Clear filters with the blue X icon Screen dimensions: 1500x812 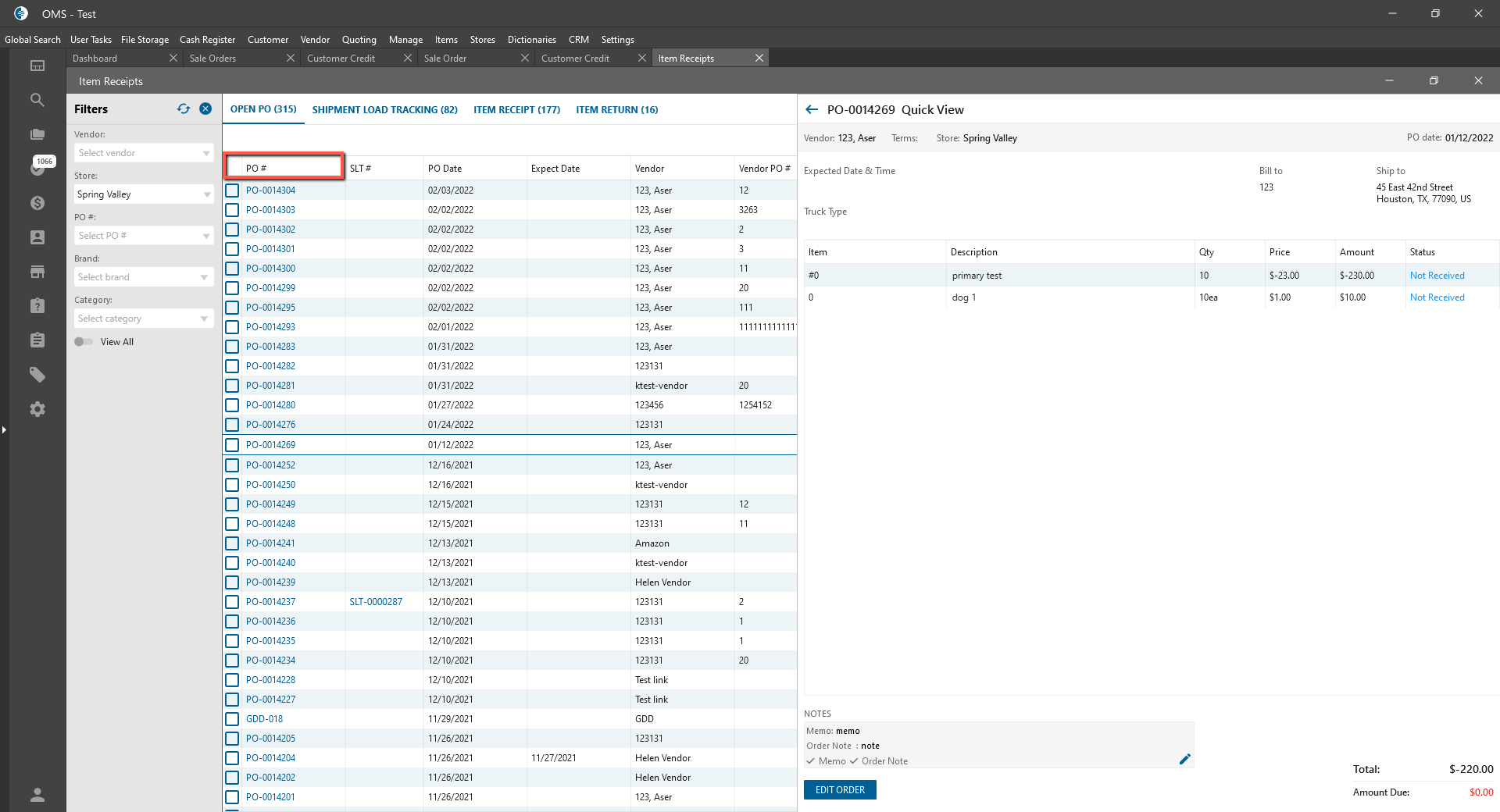pyautogui.click(x=205, y=109)
